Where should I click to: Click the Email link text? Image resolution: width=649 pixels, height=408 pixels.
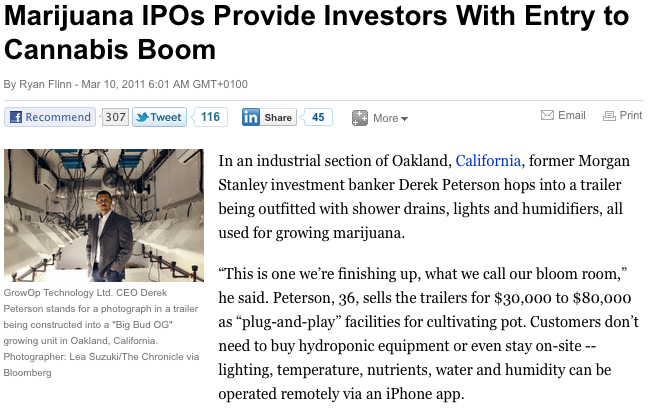pos(572,115)
